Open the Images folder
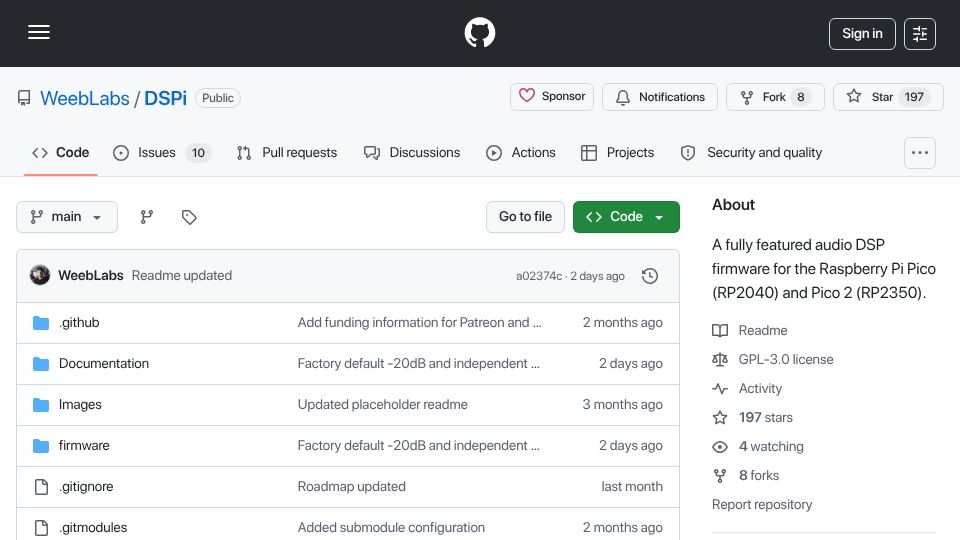The image size is (960, 540). 80,405
